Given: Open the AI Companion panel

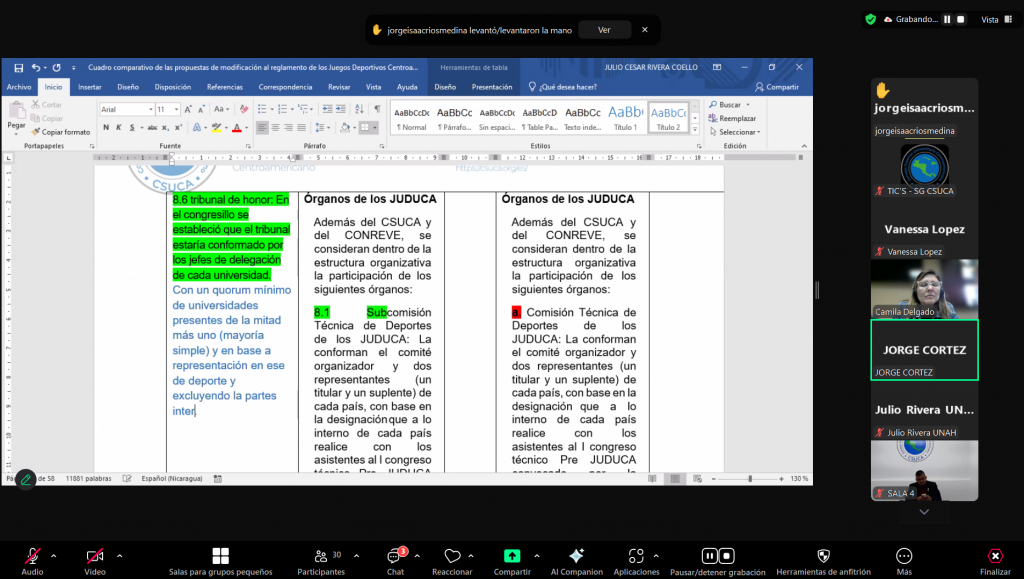Looking at the screenshot, I should point(576,557).
